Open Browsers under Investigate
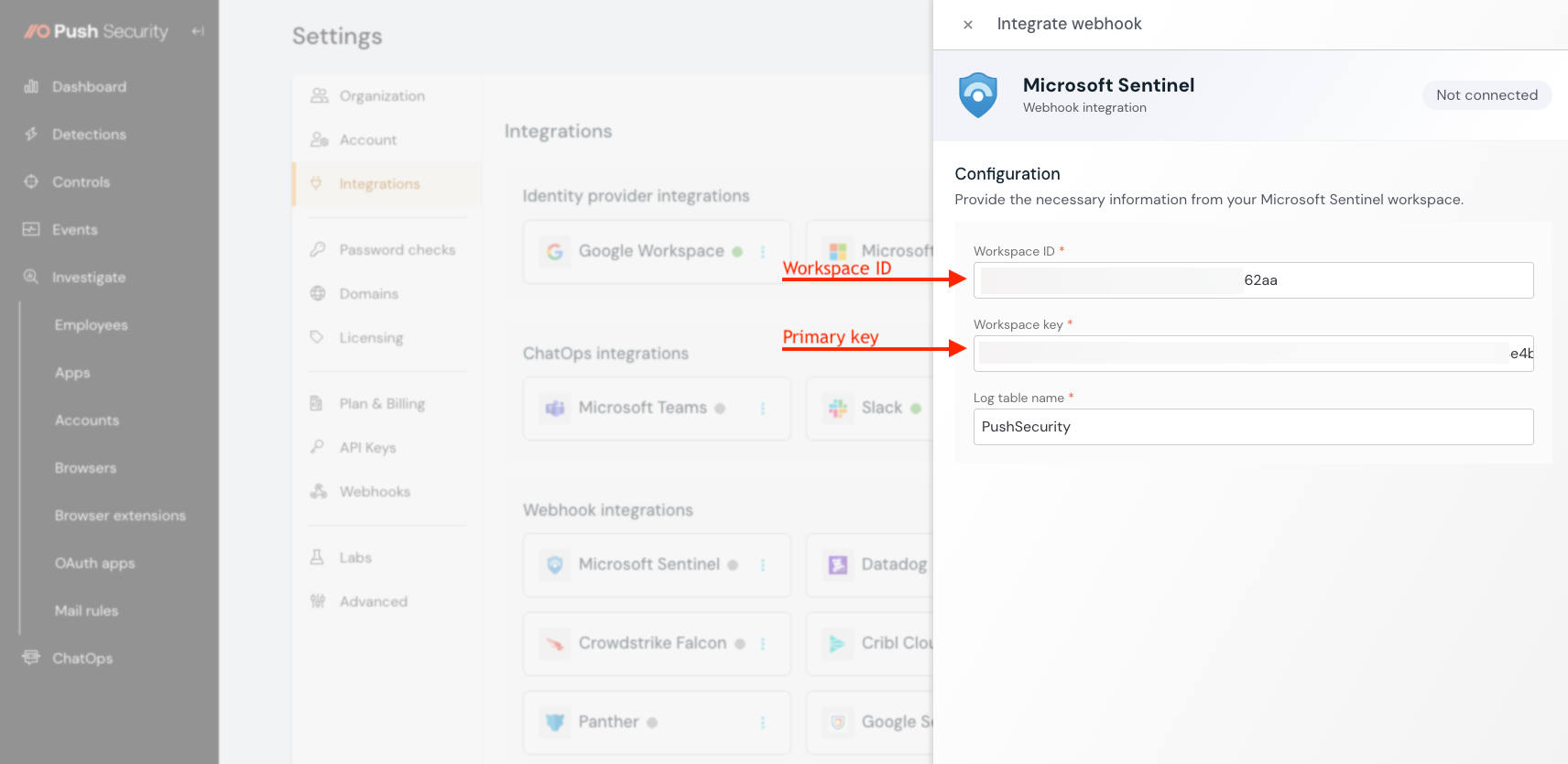Viewport: 1568px width, 764px height. coord(85,468)
